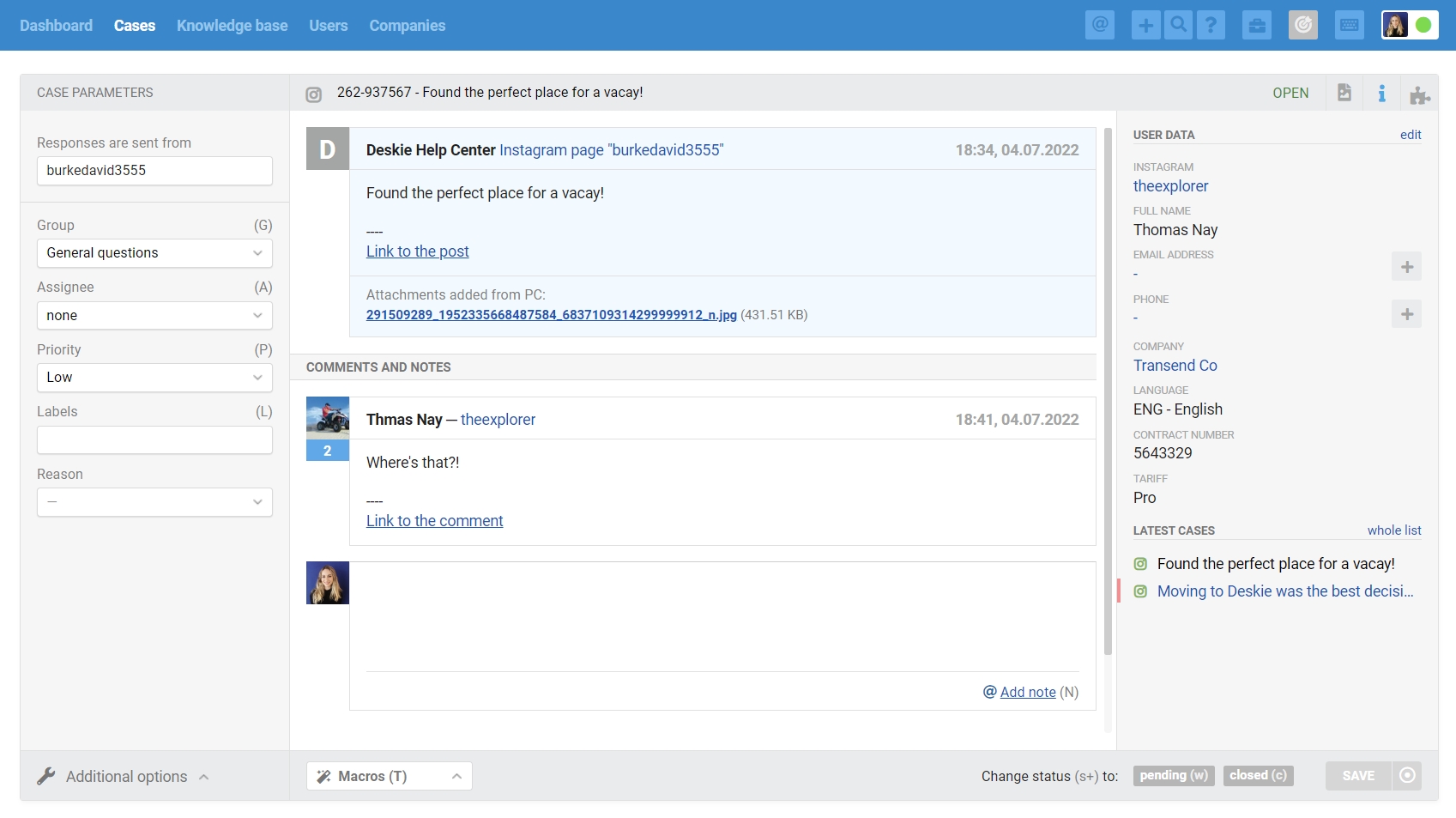Click the 'Pro' tariff value
This screenshot has height=818, width=1456.
[x=1145, y=498]
